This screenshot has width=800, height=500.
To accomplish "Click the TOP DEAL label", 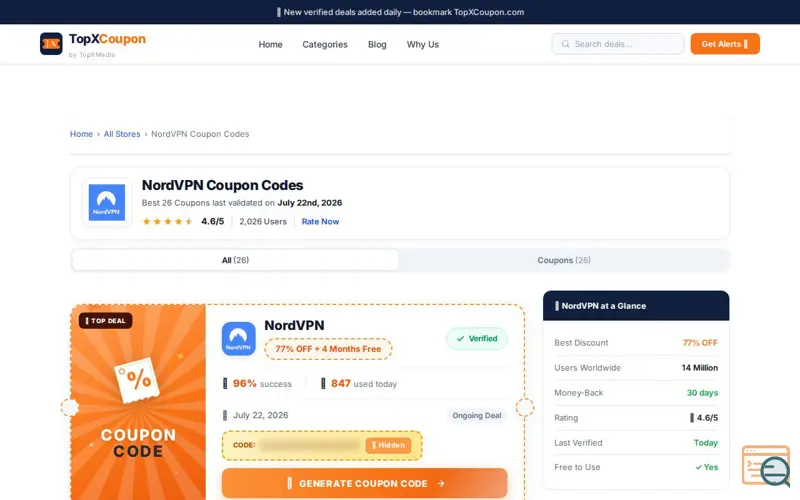I will coord(106,321).
